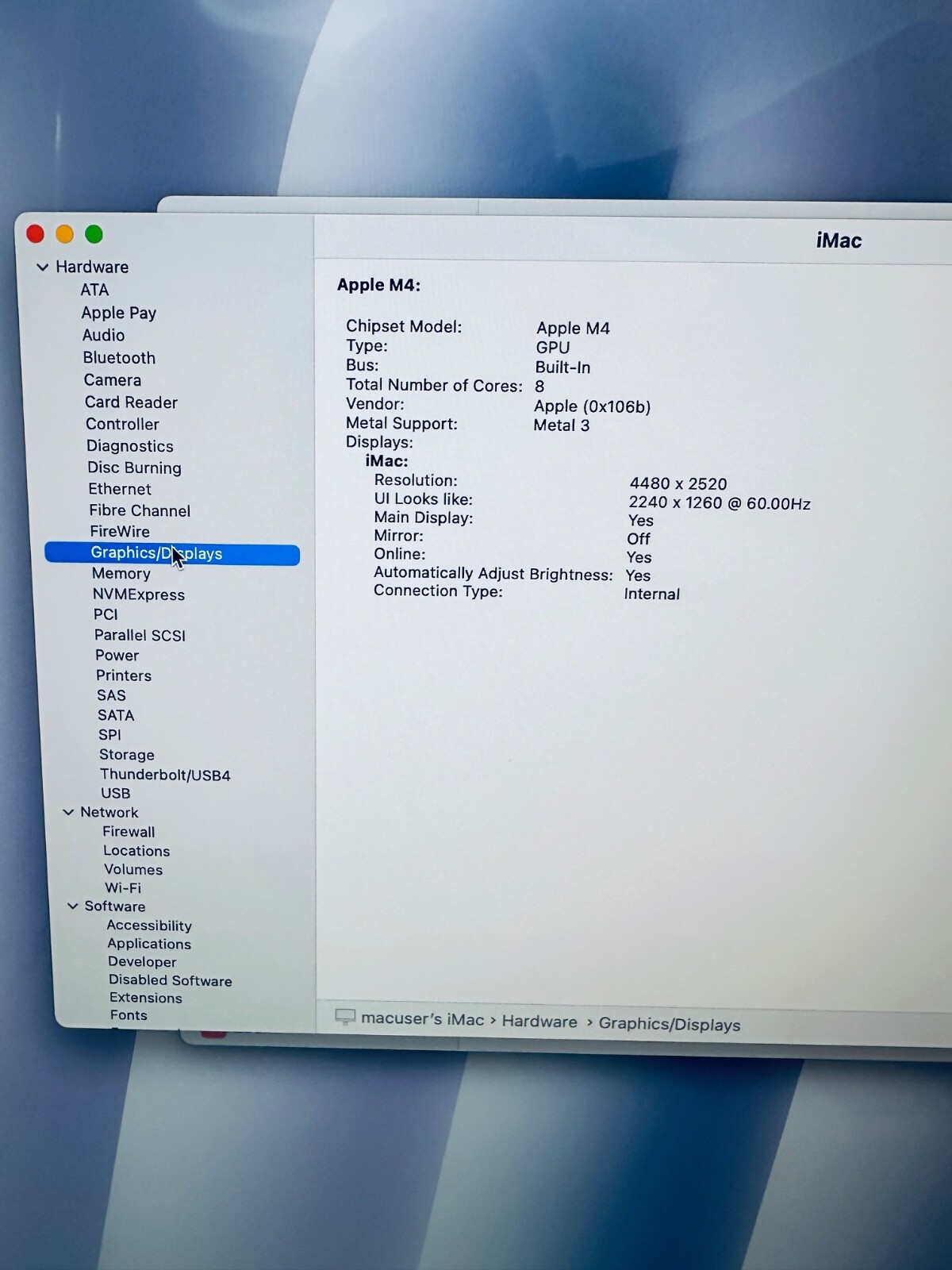Select Disabled Software in the sidebar
952x1270 pixels.
click(x=171, y=980)
